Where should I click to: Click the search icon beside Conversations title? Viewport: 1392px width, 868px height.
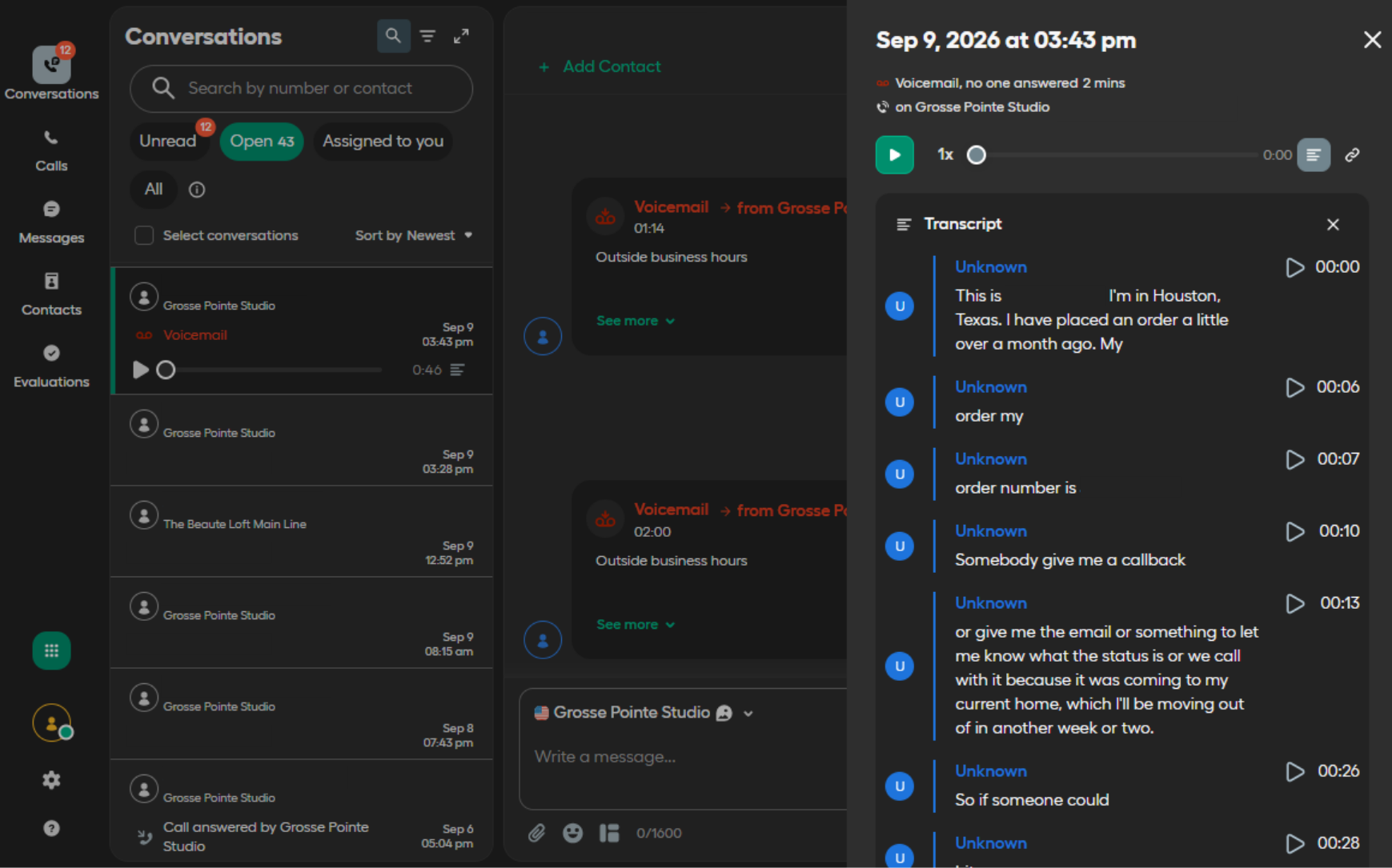coord(393,36)
